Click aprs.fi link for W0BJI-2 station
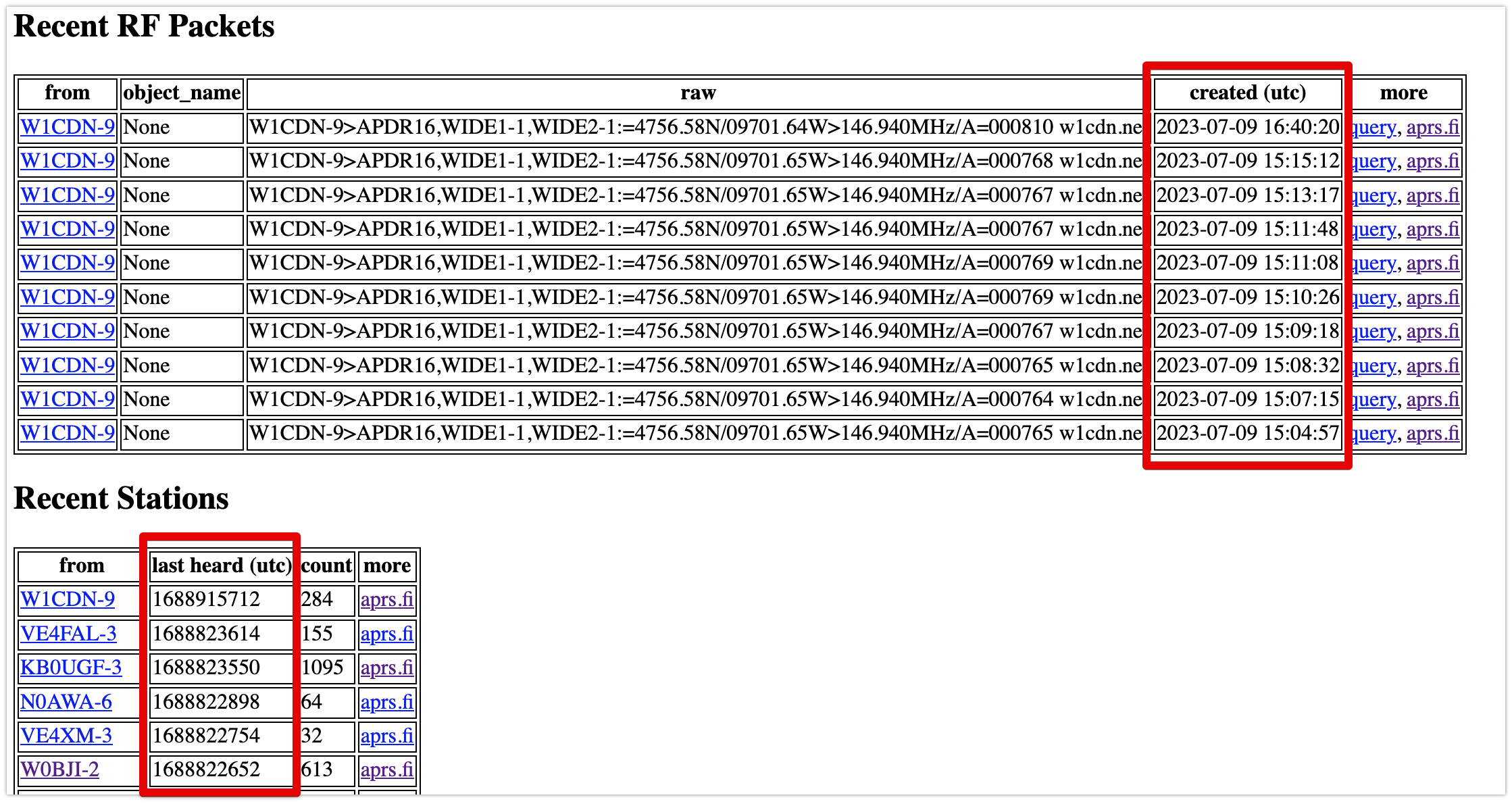This screenshot has height=806, width=1512. pyautogui.click(x=386, y=770)
